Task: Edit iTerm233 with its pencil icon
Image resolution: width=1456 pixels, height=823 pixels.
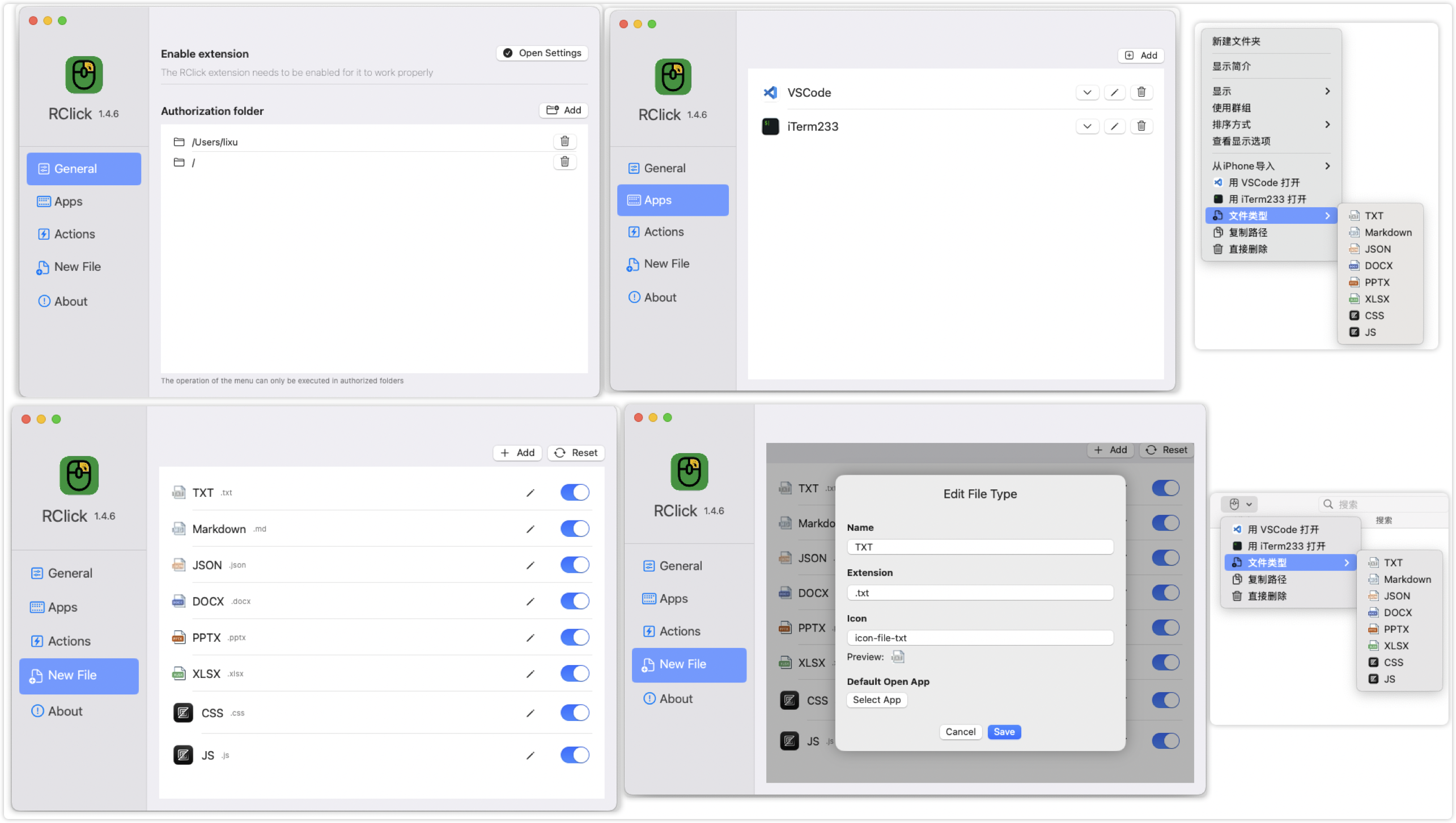Action: [1114, 126]
